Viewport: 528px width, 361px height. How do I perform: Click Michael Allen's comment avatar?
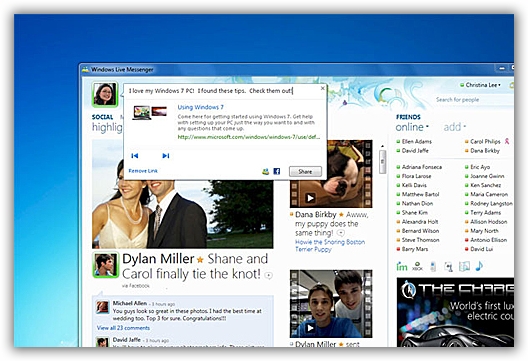tap(102, 307)
